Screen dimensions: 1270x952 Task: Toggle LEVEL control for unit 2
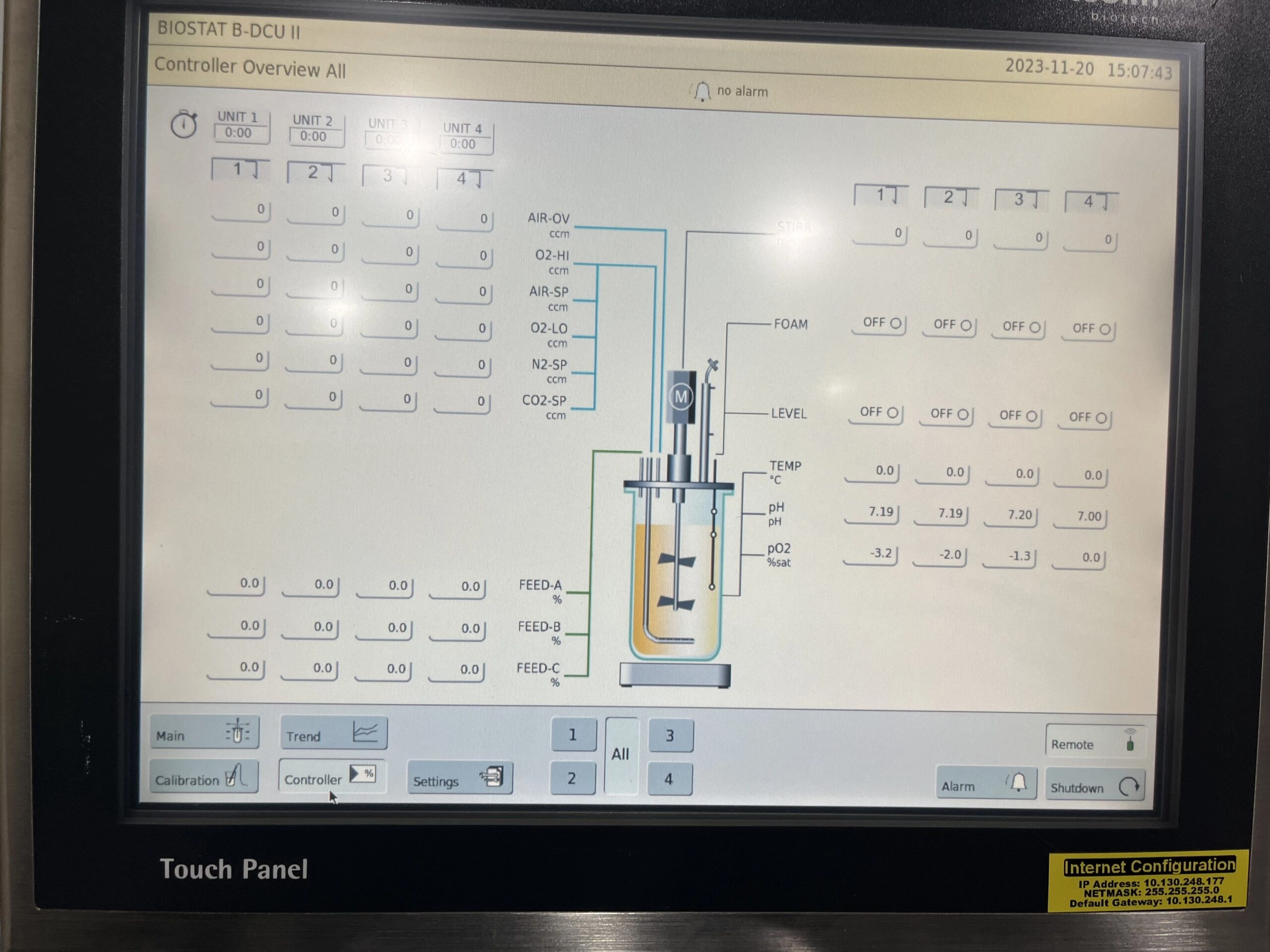click(948, 415)
